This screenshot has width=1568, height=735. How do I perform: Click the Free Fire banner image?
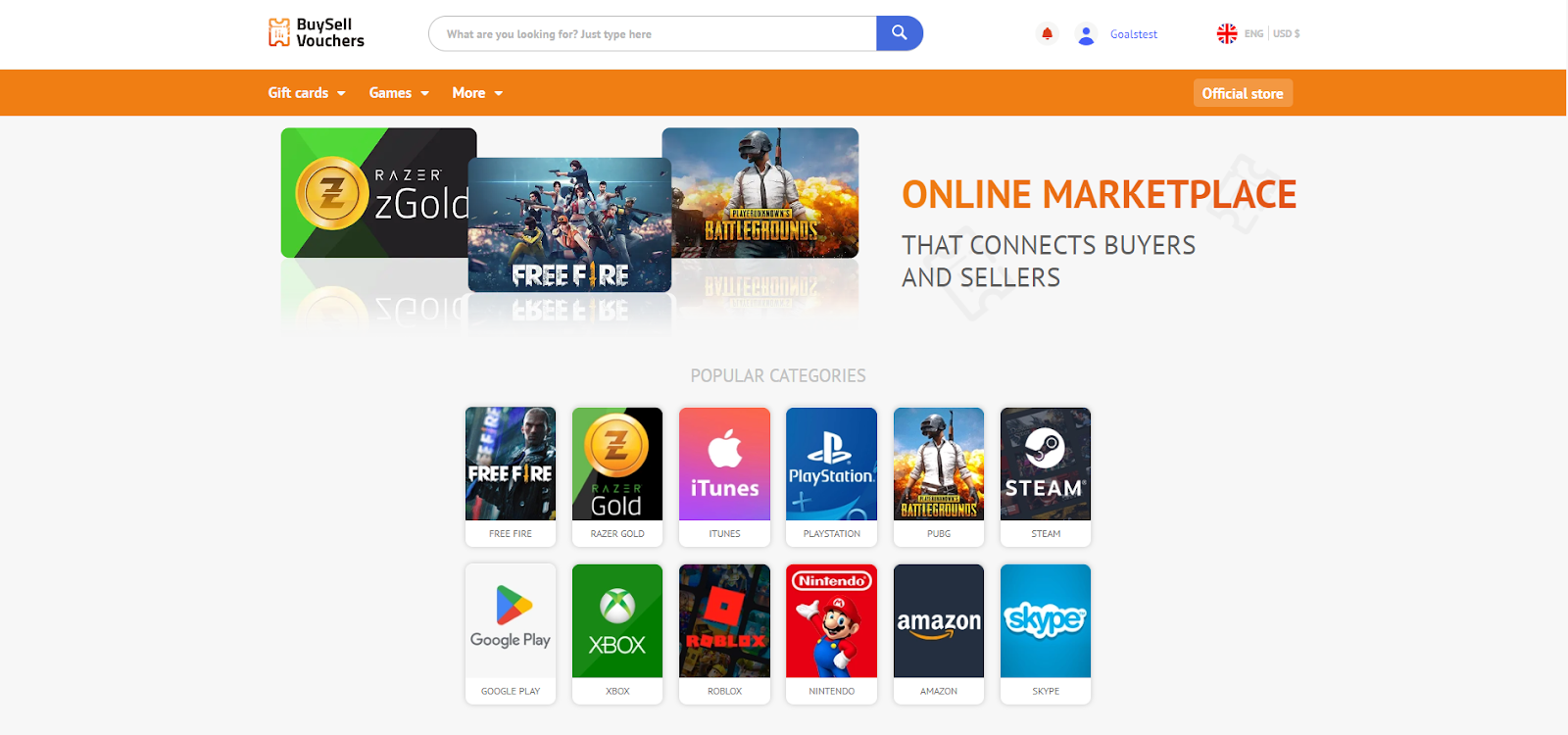(x=569, y=225)
